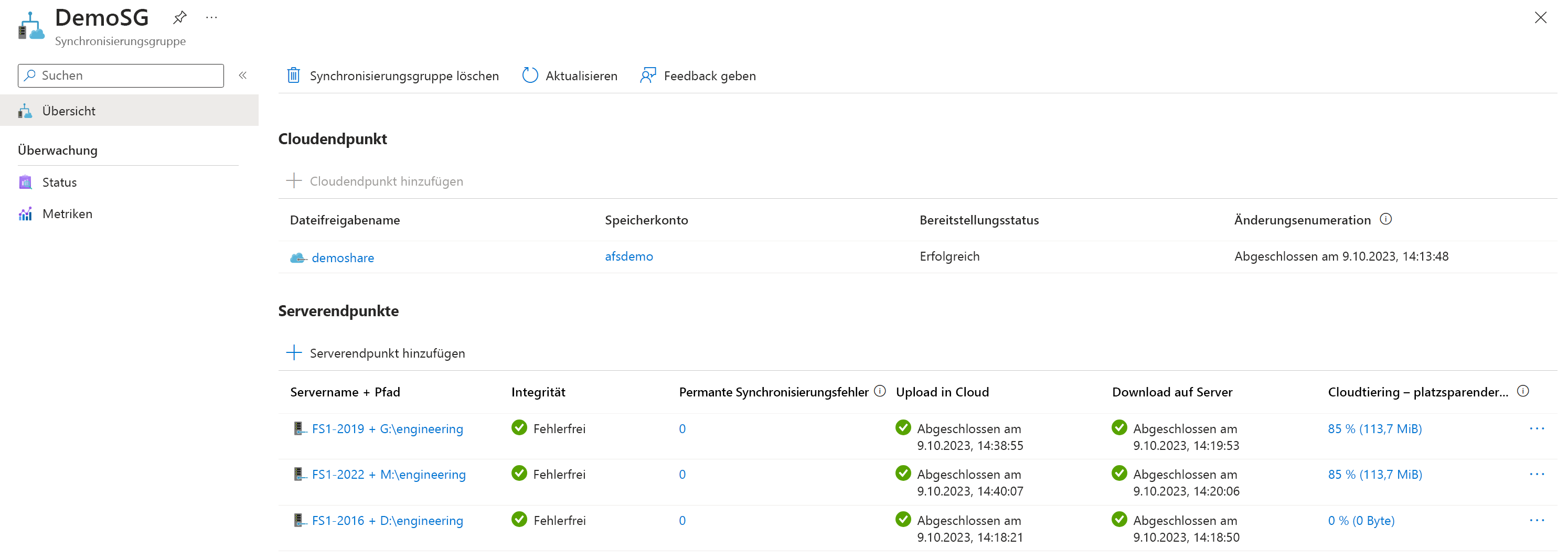Show info for Cloudtiering column
1568x559 pixels.
tap(1523, 391)
